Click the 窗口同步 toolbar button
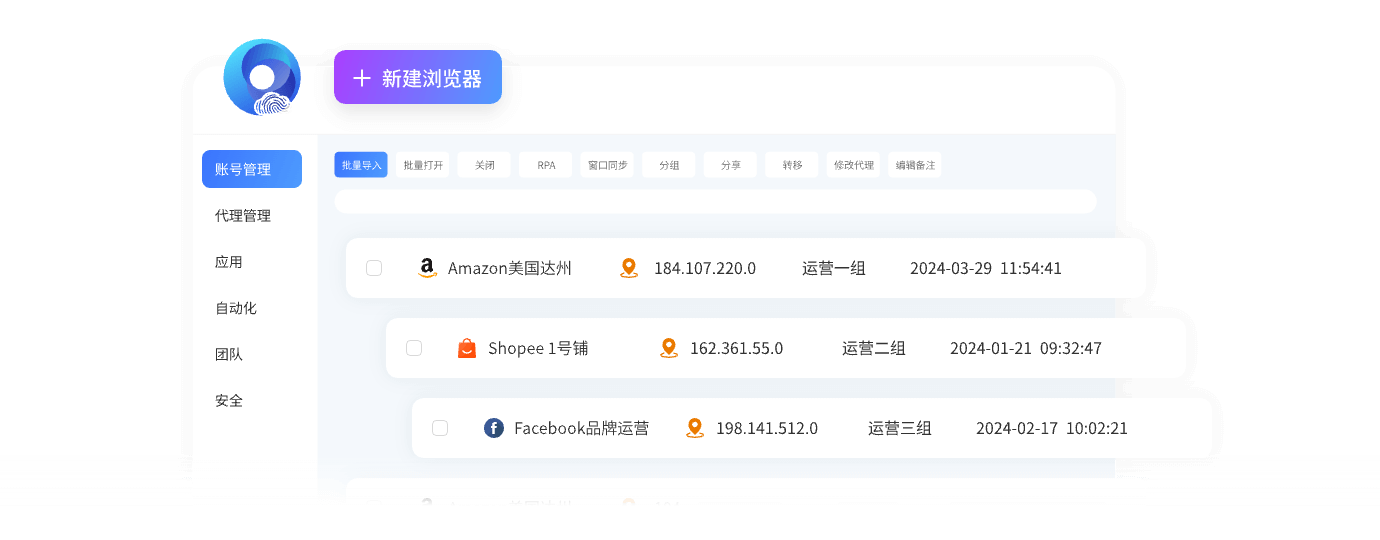 click(607, 165)
